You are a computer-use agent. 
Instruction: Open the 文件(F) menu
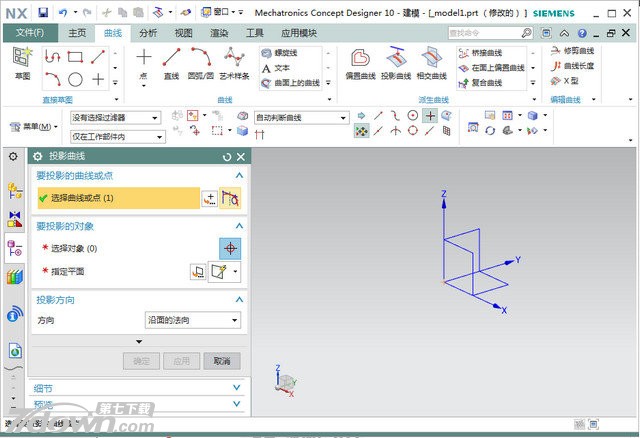tap(30, 33)
